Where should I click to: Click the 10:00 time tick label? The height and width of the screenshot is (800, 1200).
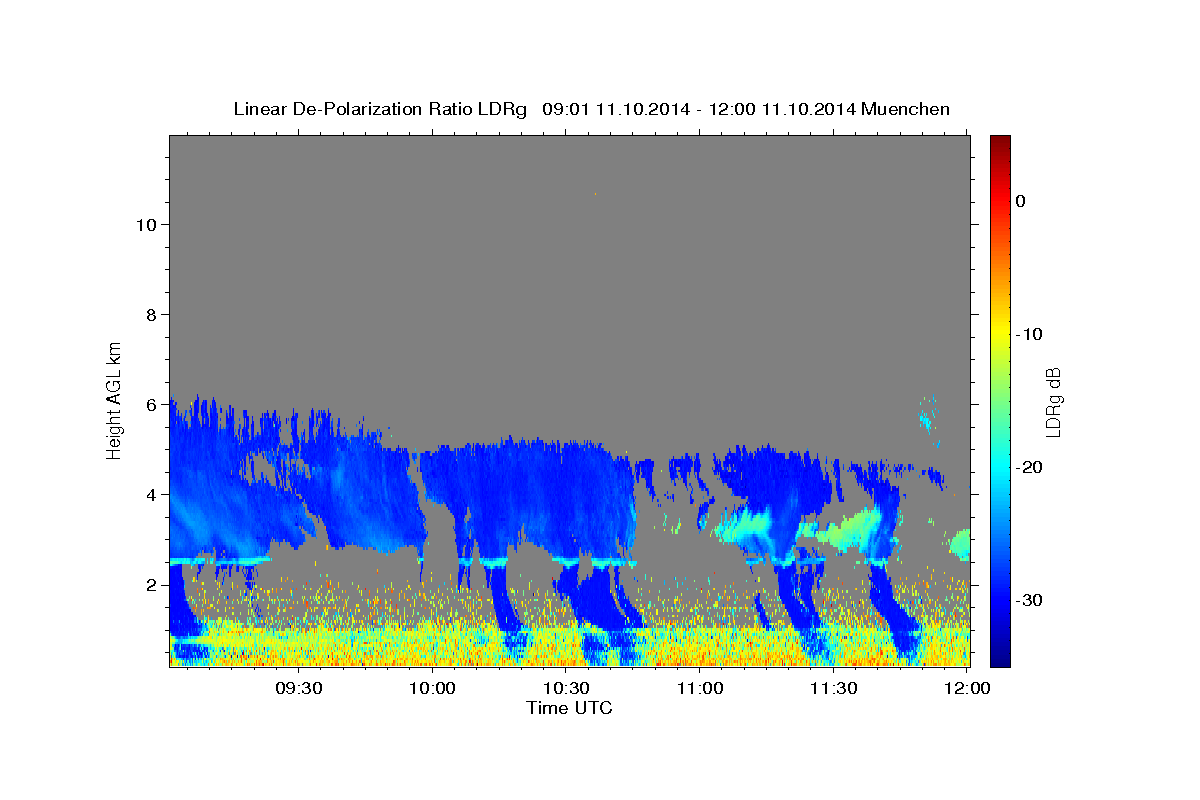tap(433, 688)
